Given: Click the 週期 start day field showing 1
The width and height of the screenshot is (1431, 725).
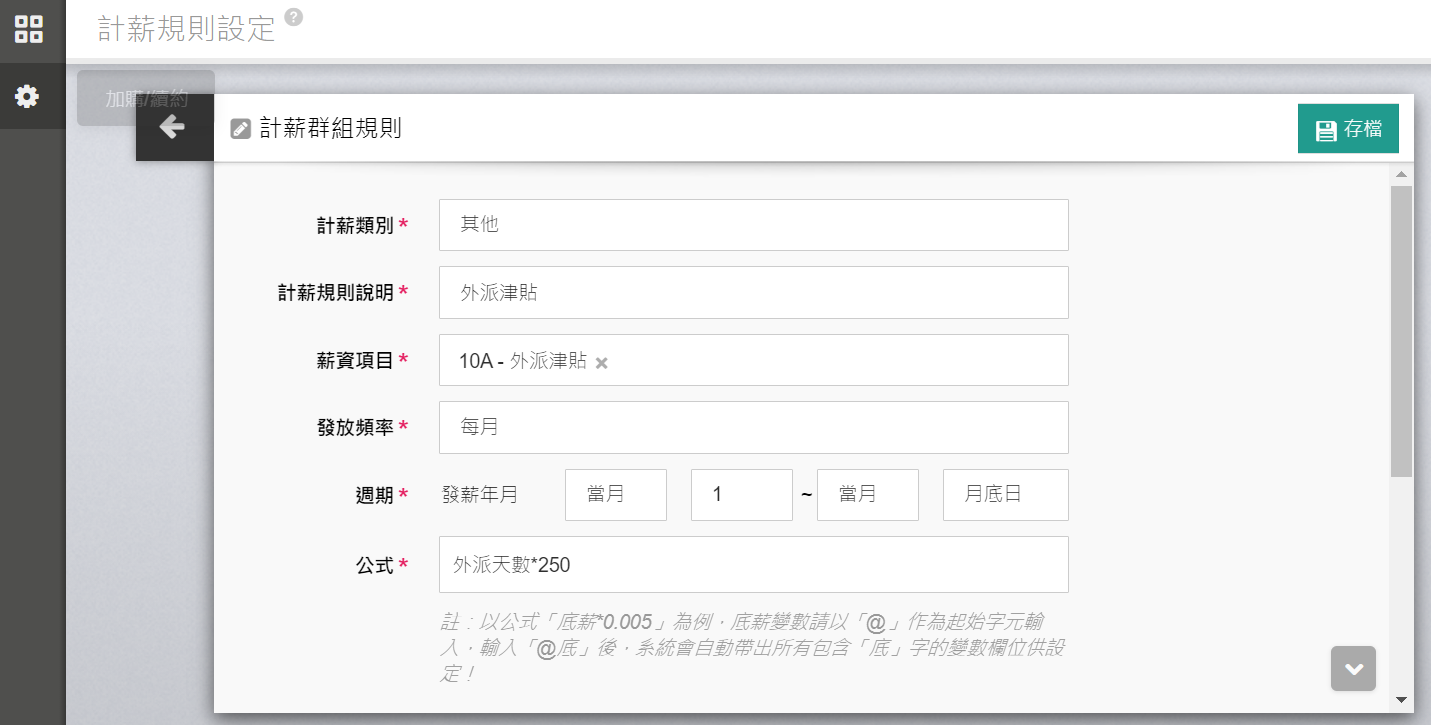Looking at the screenshot, I should pyautogui.click(x=741, y=495).
